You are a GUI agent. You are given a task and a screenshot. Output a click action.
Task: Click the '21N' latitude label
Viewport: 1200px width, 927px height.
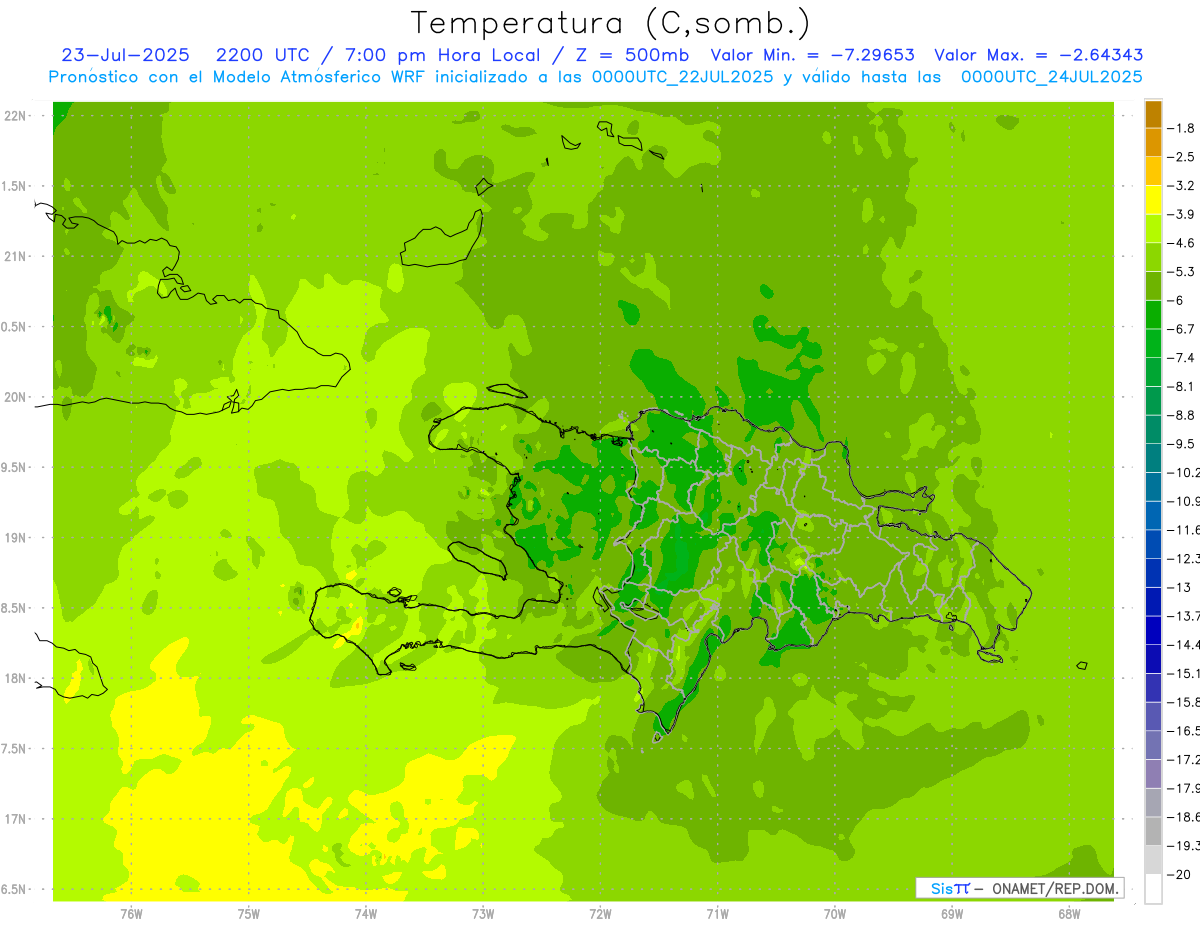[x=15, y=257]
